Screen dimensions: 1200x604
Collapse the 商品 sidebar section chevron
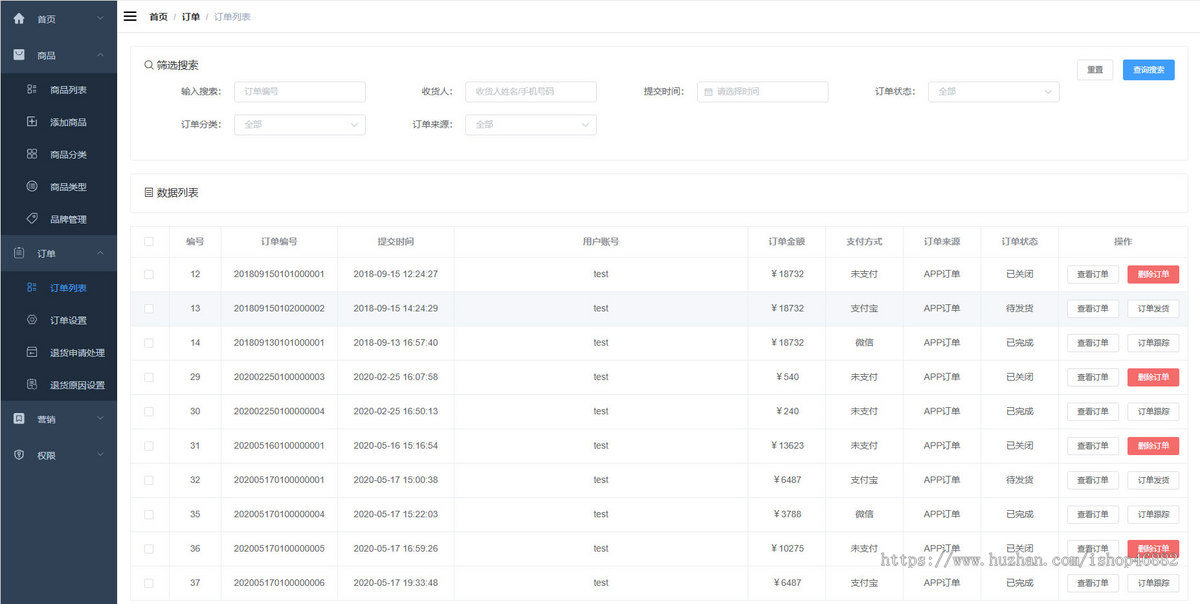click(100, 55)
